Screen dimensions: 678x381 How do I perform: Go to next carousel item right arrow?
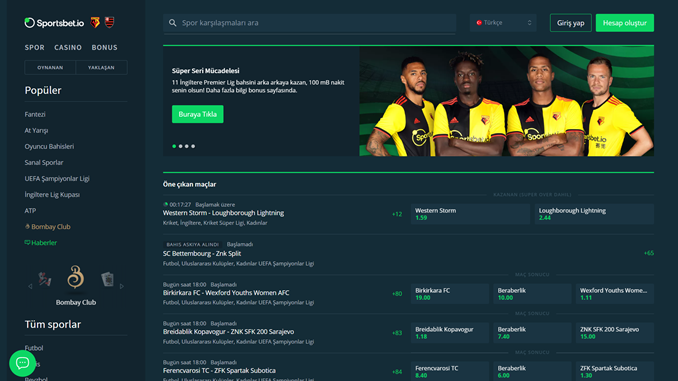pyautogui.click(x=122, y=286)
